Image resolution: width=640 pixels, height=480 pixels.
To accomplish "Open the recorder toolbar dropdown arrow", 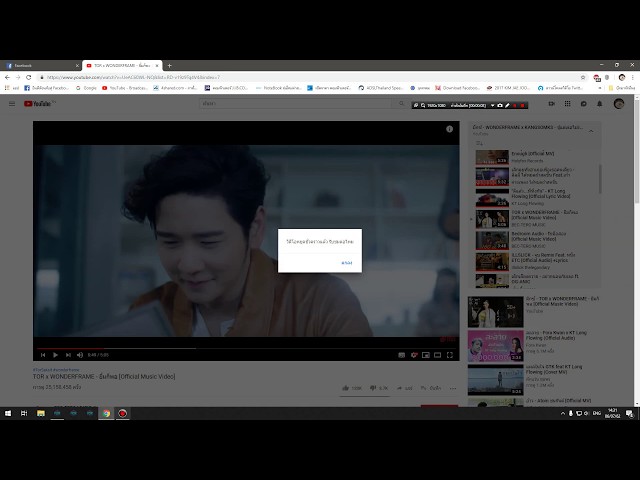I will pyautogui.click(x=492, y=105).
